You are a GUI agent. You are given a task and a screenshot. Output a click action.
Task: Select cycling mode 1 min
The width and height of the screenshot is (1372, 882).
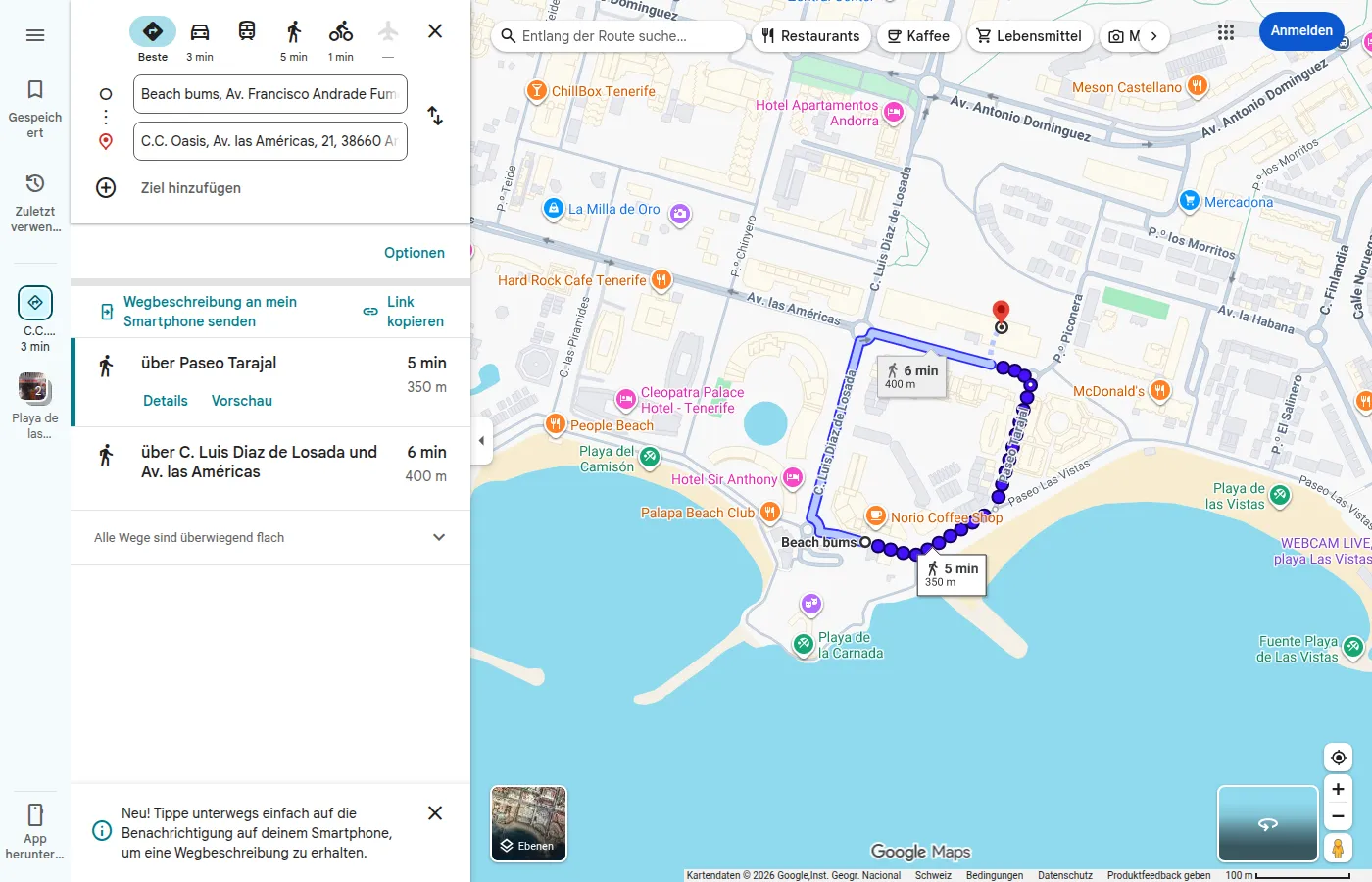tap(341, 40)
